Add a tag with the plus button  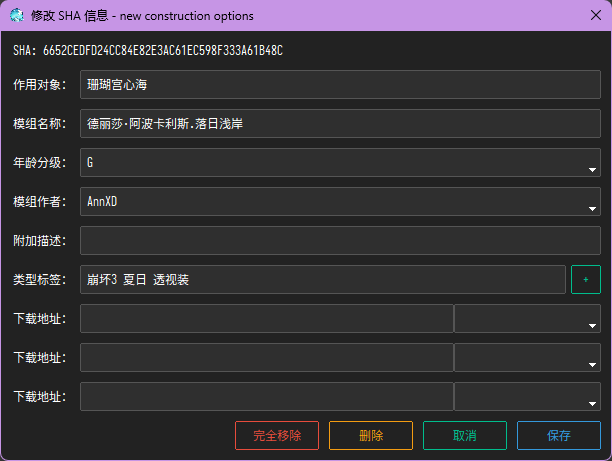[x=585, y=279]
